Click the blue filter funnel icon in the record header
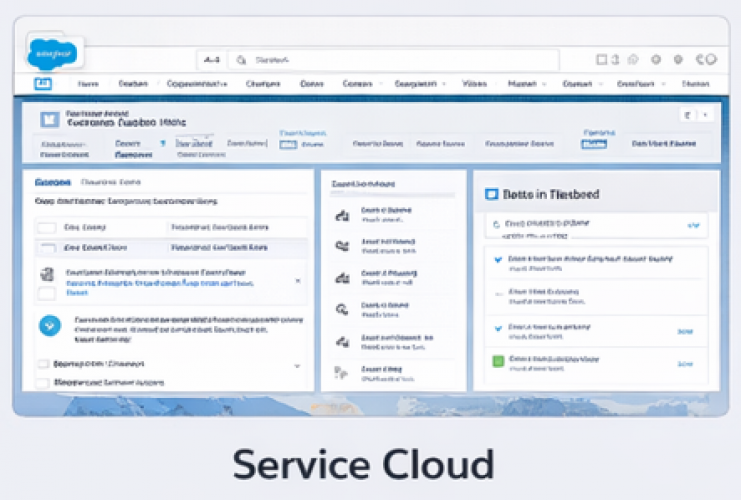 click(x=163, y=143)
